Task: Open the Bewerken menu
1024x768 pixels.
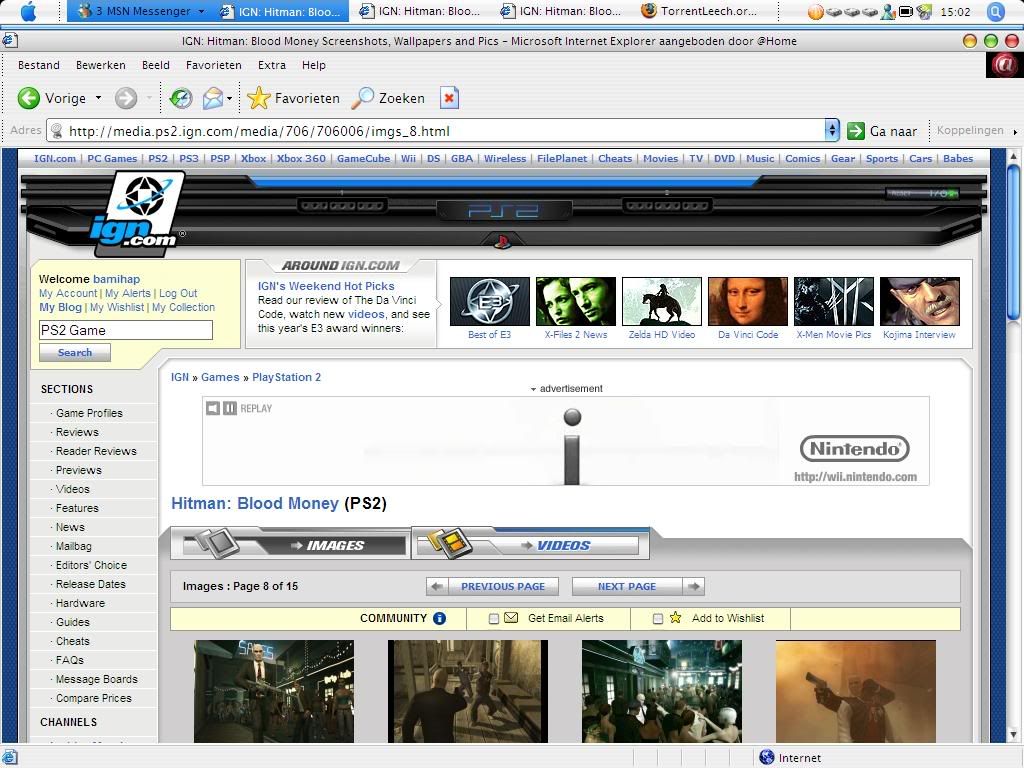Action: [x=101, y=65]
